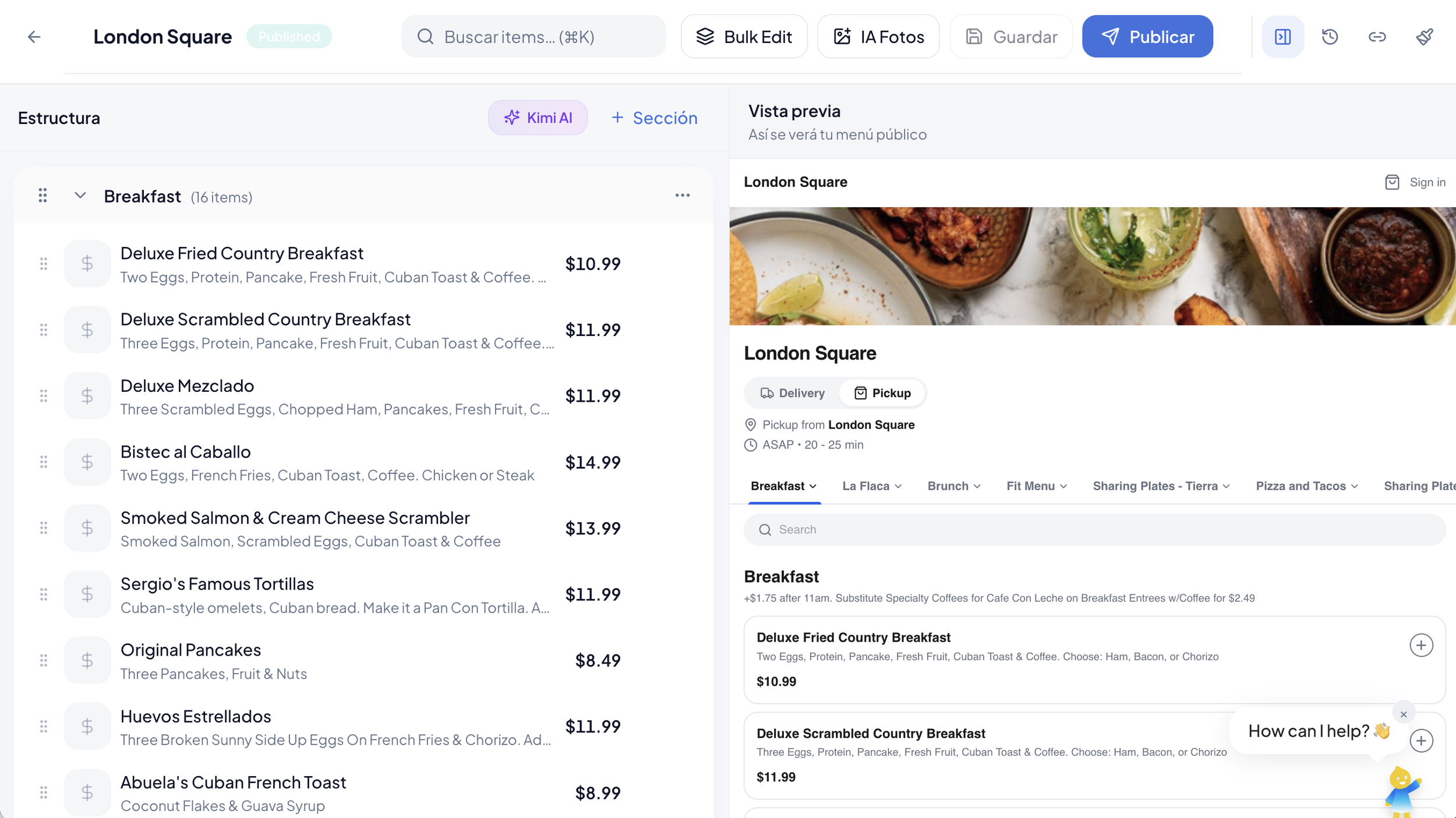1456x818 pixels.
Task: Click price icon for Original Pancakes
Action: click(87, 660)
